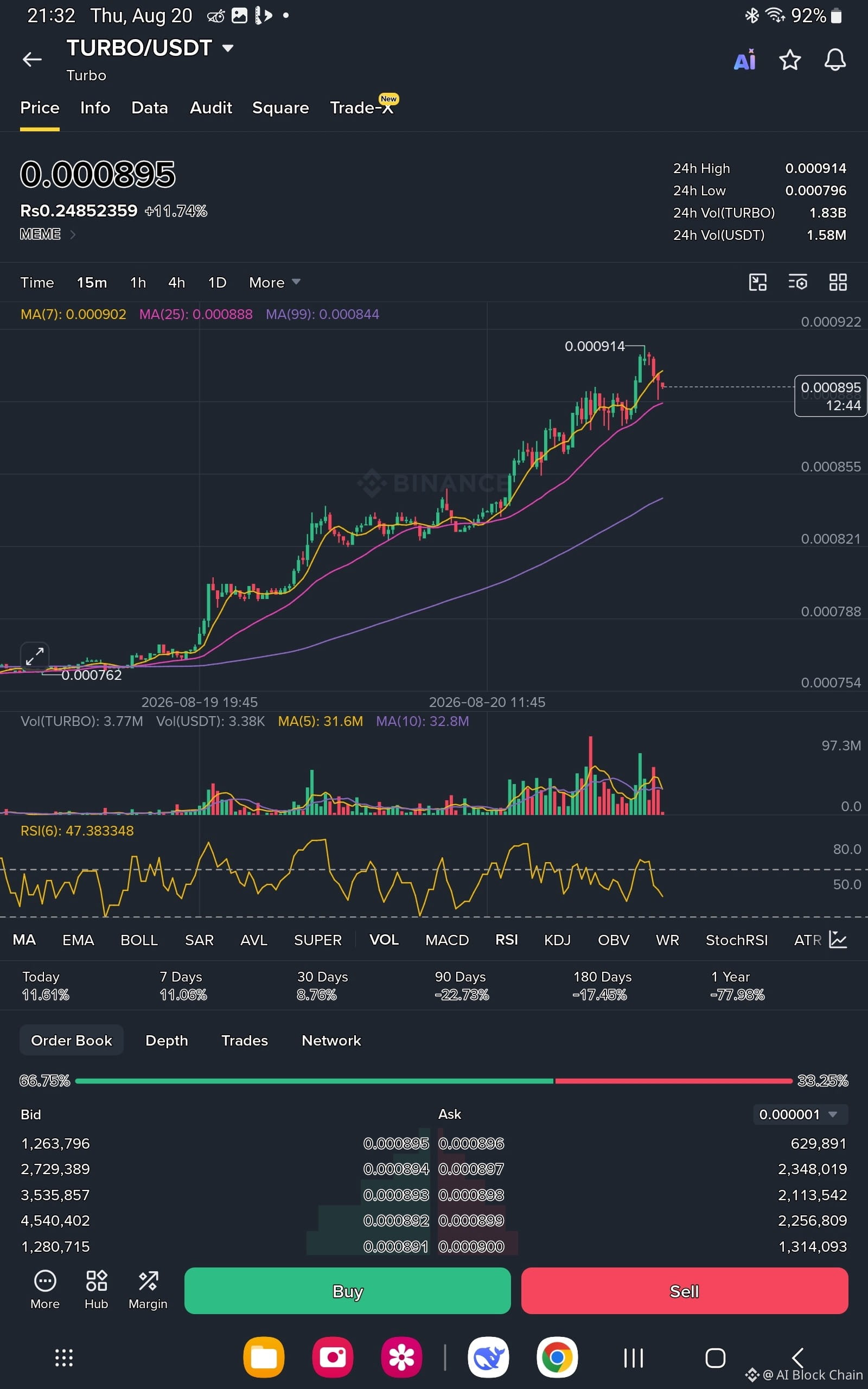
Task: Toggle the RSI indicator
Action: click(x=506, y=940)
